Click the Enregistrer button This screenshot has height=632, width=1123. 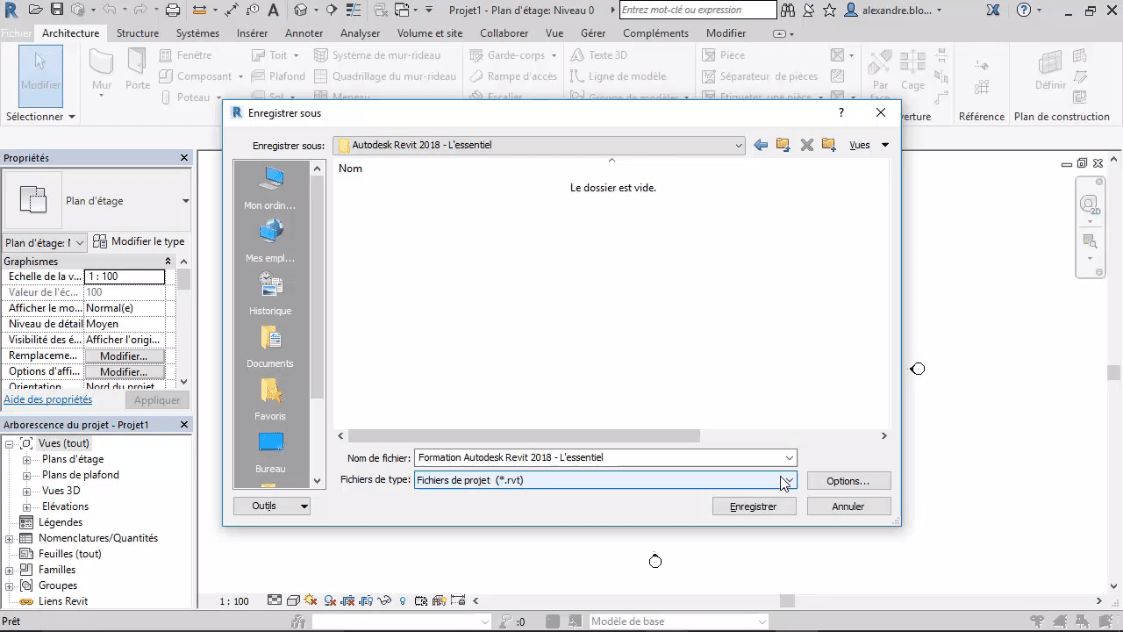coord(753,506)
